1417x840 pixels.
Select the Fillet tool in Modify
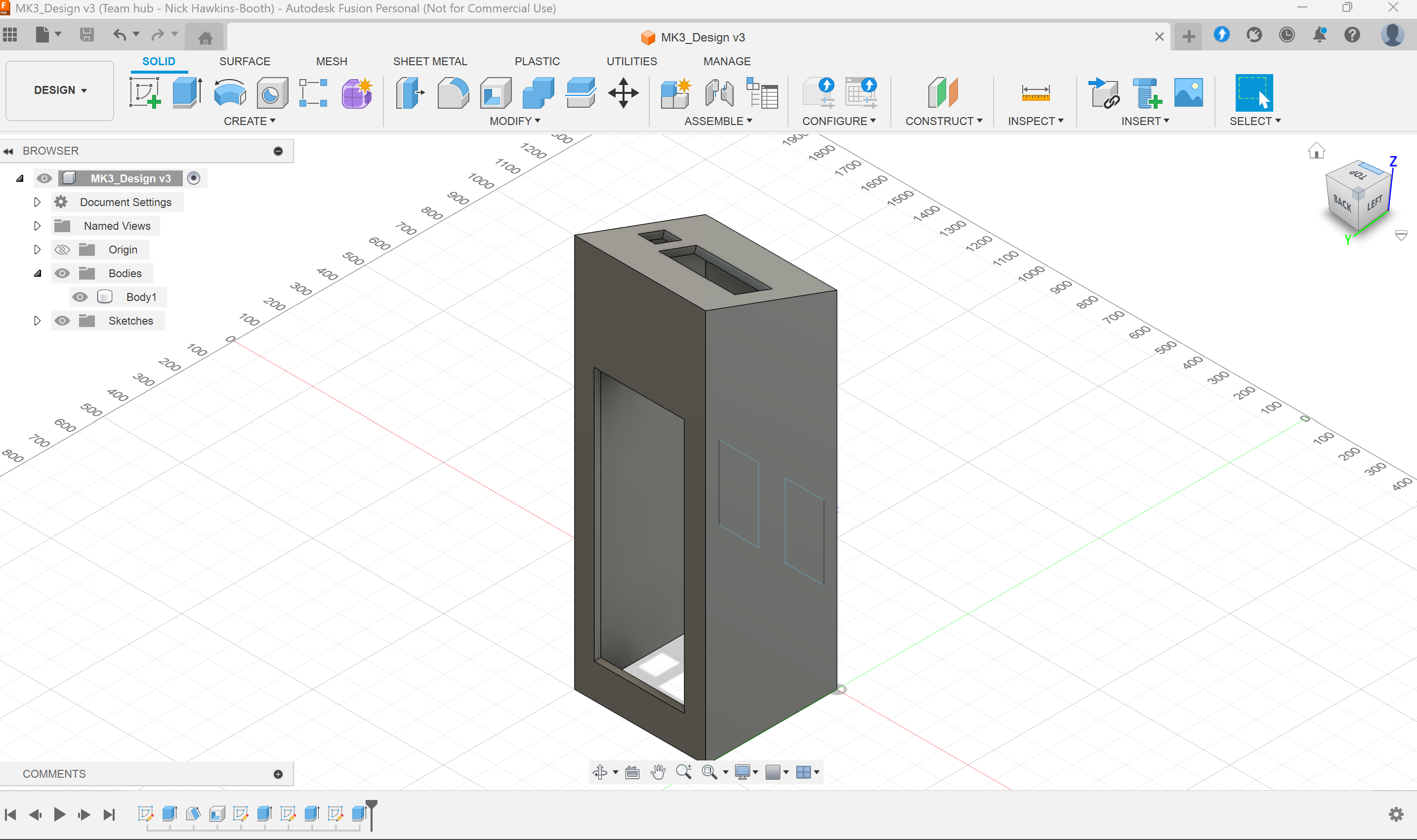453,92
